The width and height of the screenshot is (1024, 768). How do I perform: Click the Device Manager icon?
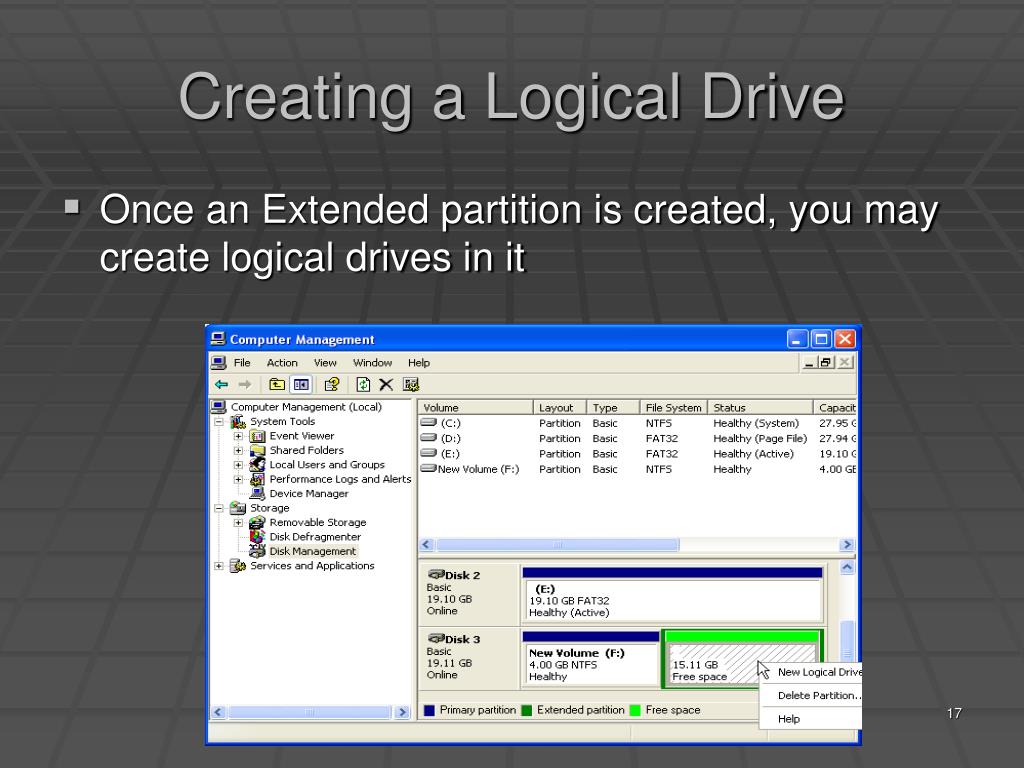257,494
